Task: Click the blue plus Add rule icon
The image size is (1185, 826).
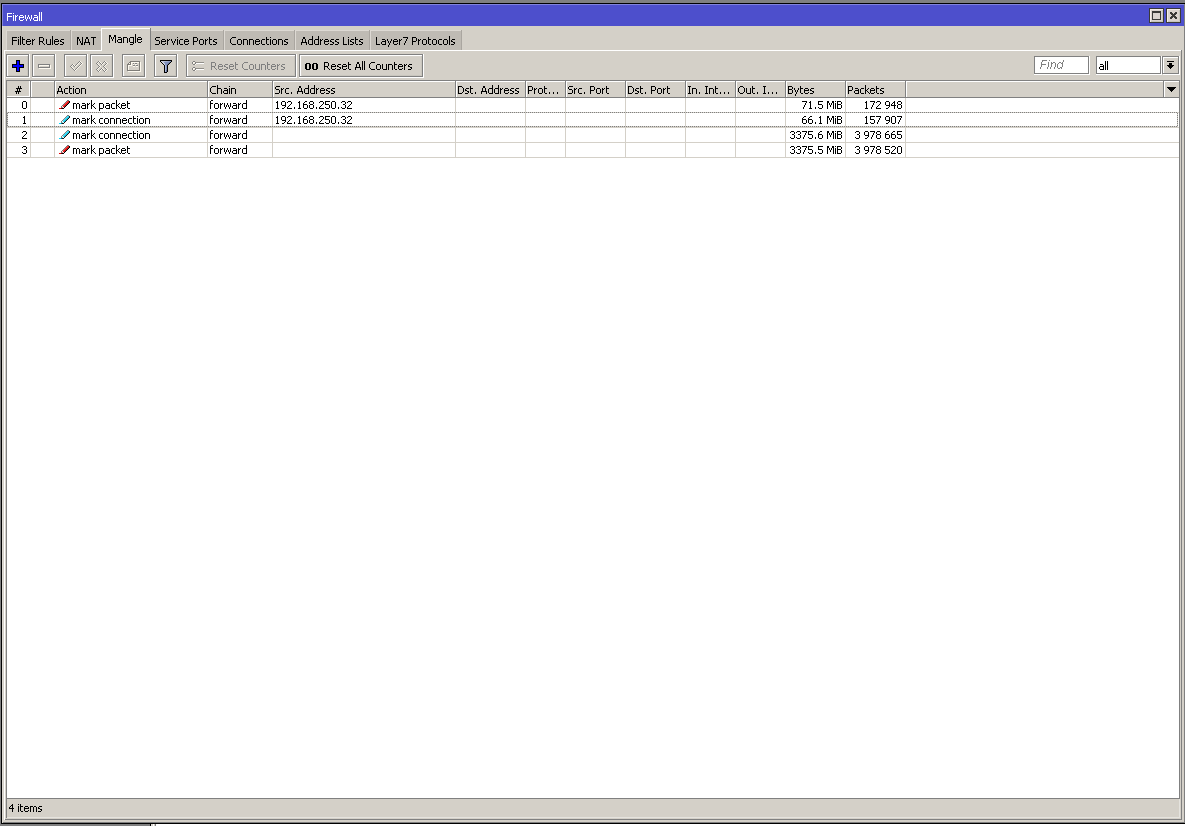Action: 18,66
